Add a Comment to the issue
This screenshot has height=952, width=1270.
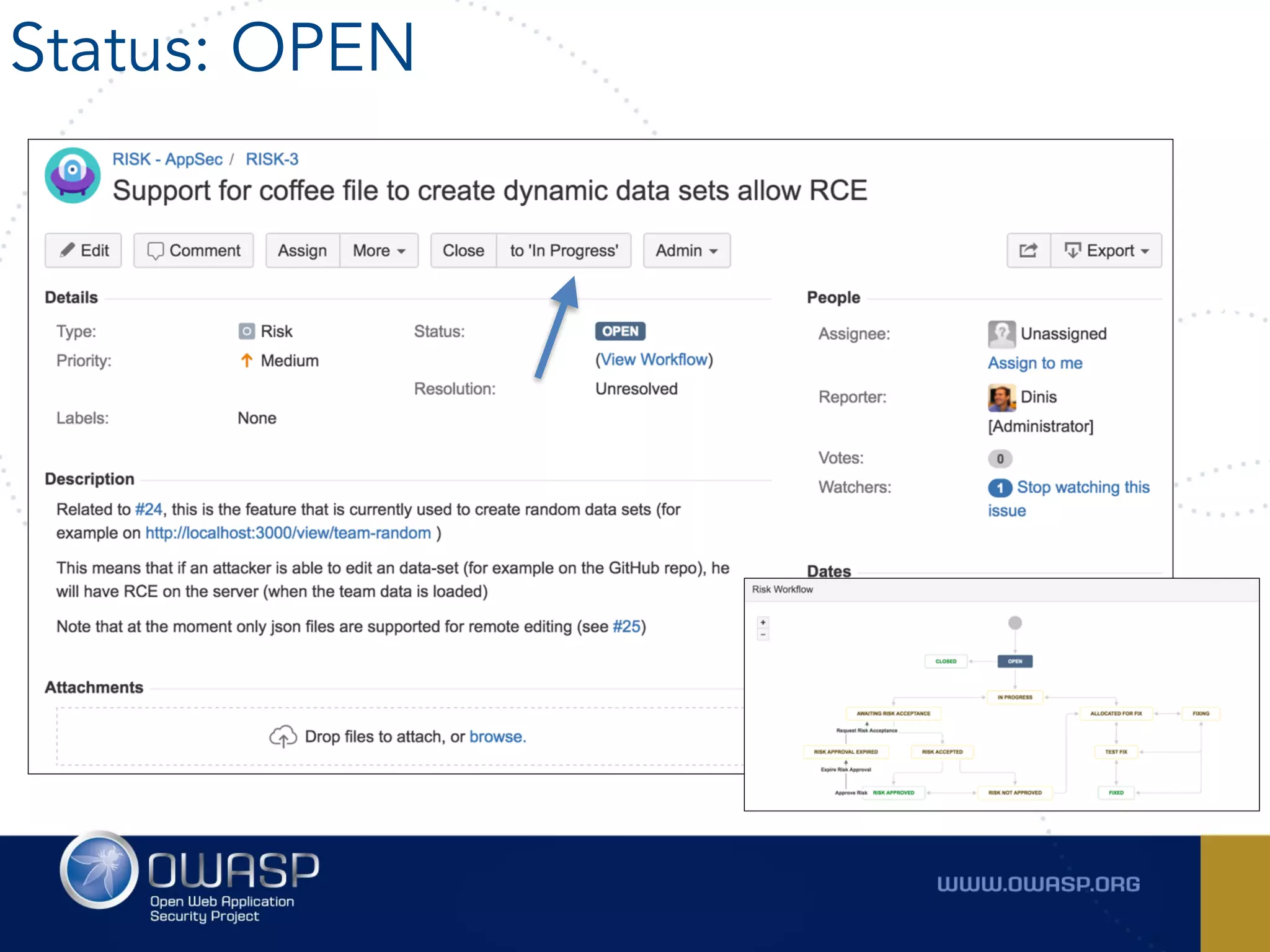[193, 250]
